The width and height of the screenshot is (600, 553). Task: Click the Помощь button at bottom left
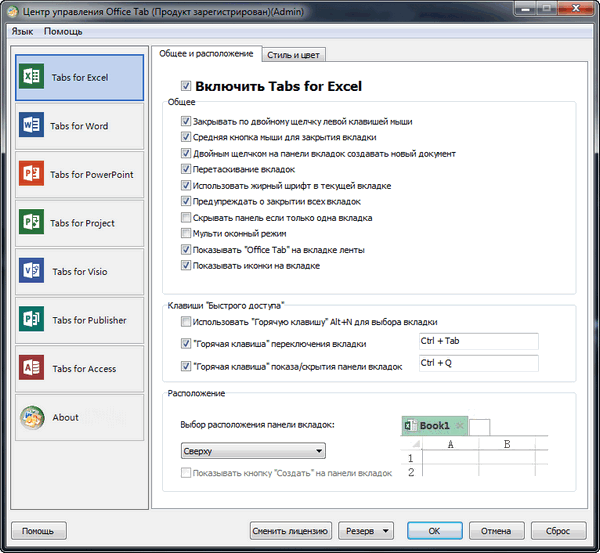point(38,531)
